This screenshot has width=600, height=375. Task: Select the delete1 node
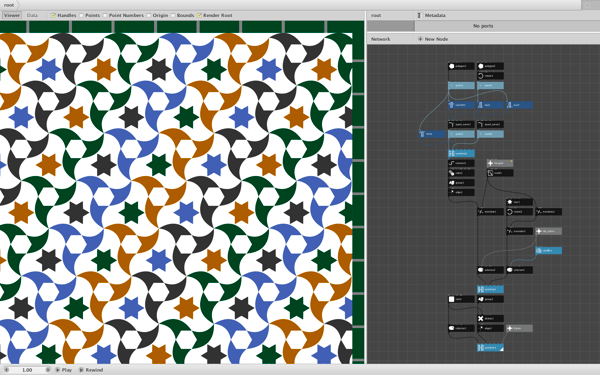pyautogui.click(x=491, y=318)
